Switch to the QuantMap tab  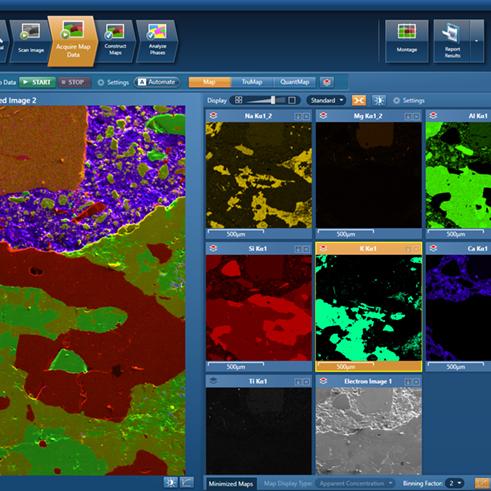pos(295,82)
